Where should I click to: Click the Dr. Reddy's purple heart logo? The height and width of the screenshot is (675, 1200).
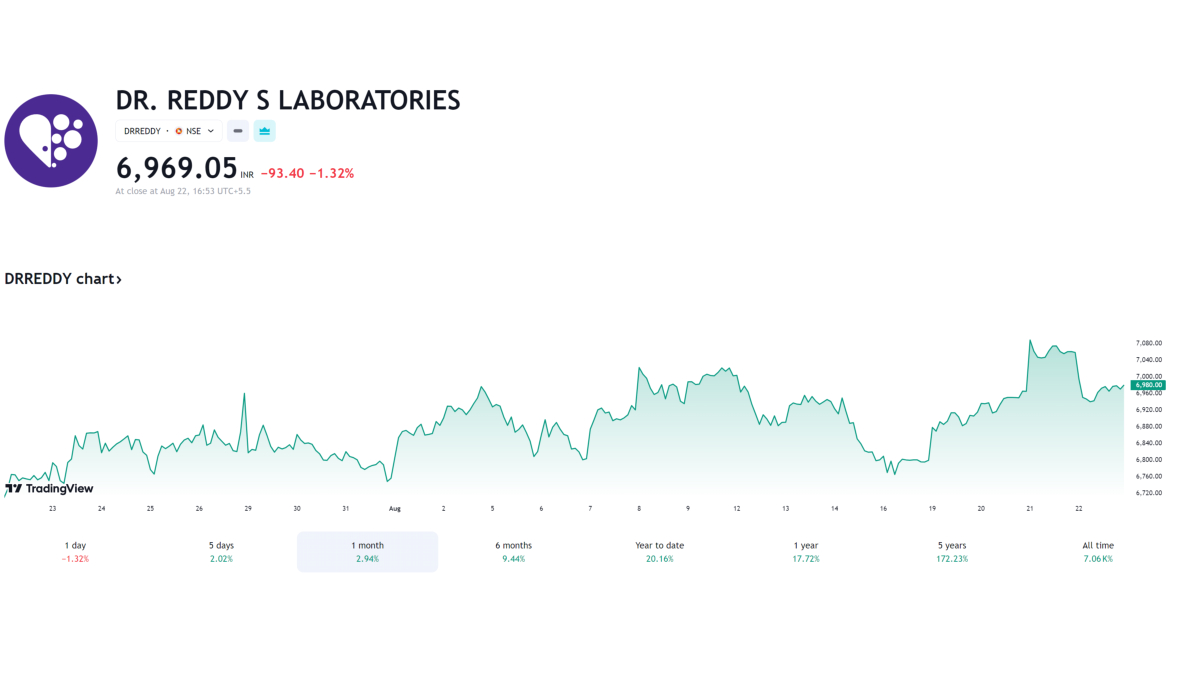pos(51,141)
